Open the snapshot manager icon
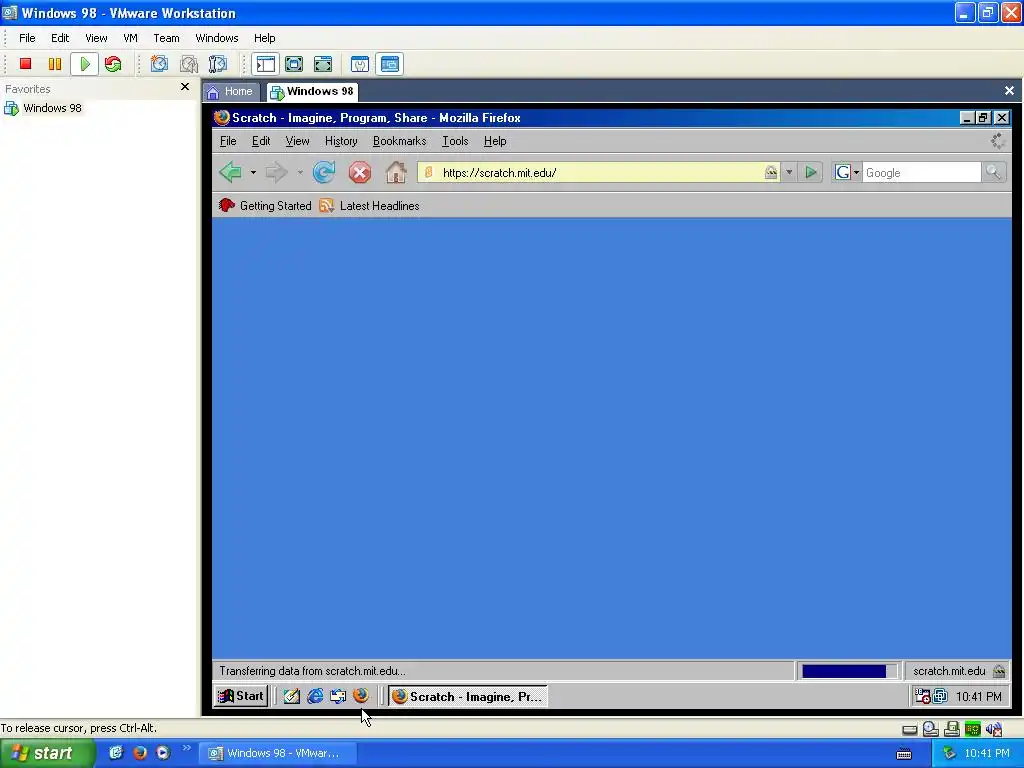The width and height of the screenshot is (1024, 768). pyautogui.click(x=217, y=64)
